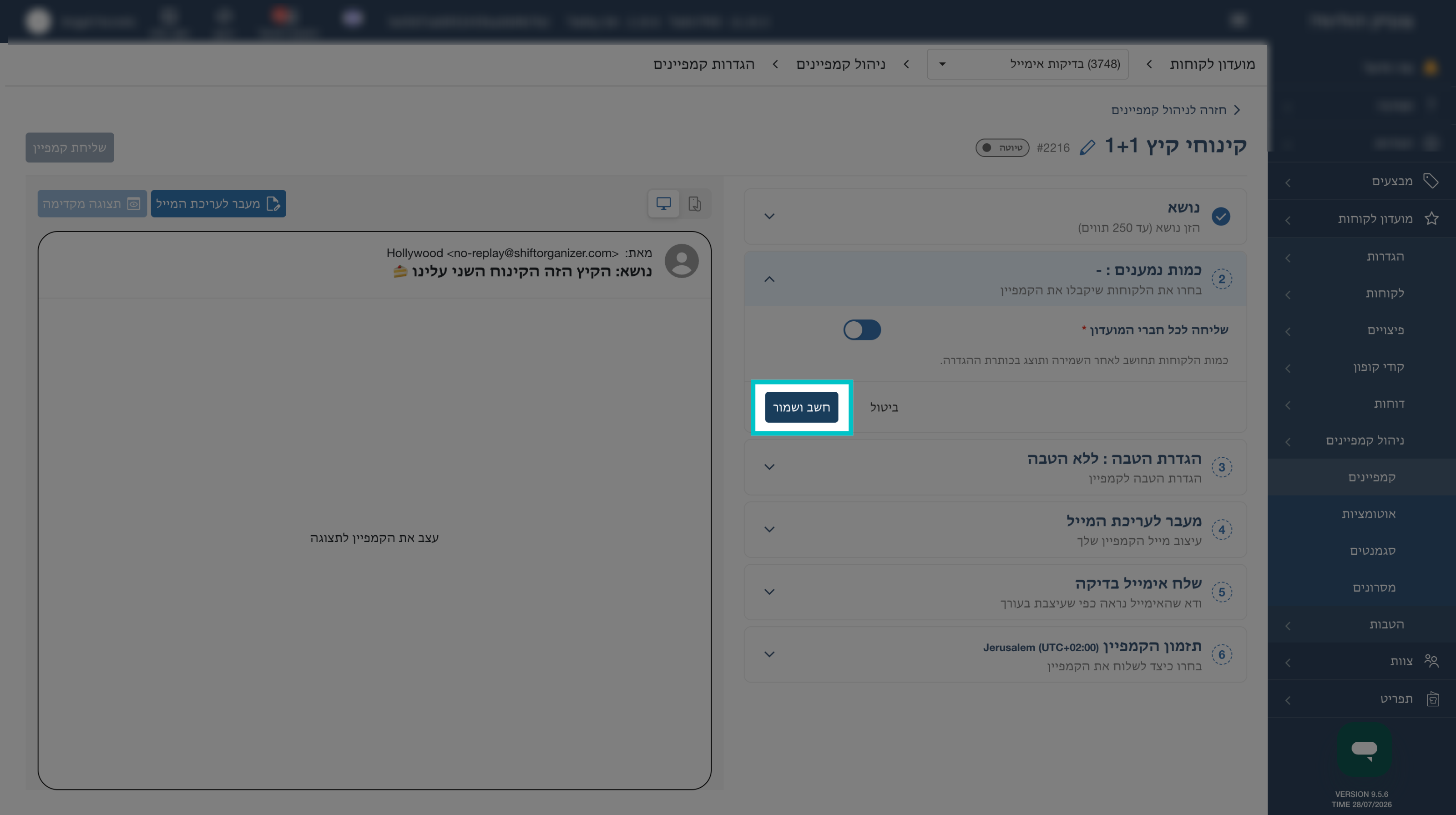Click the תצוגה מקדימה preview button
Viewport: 1456px width, 815px height.
91,203
